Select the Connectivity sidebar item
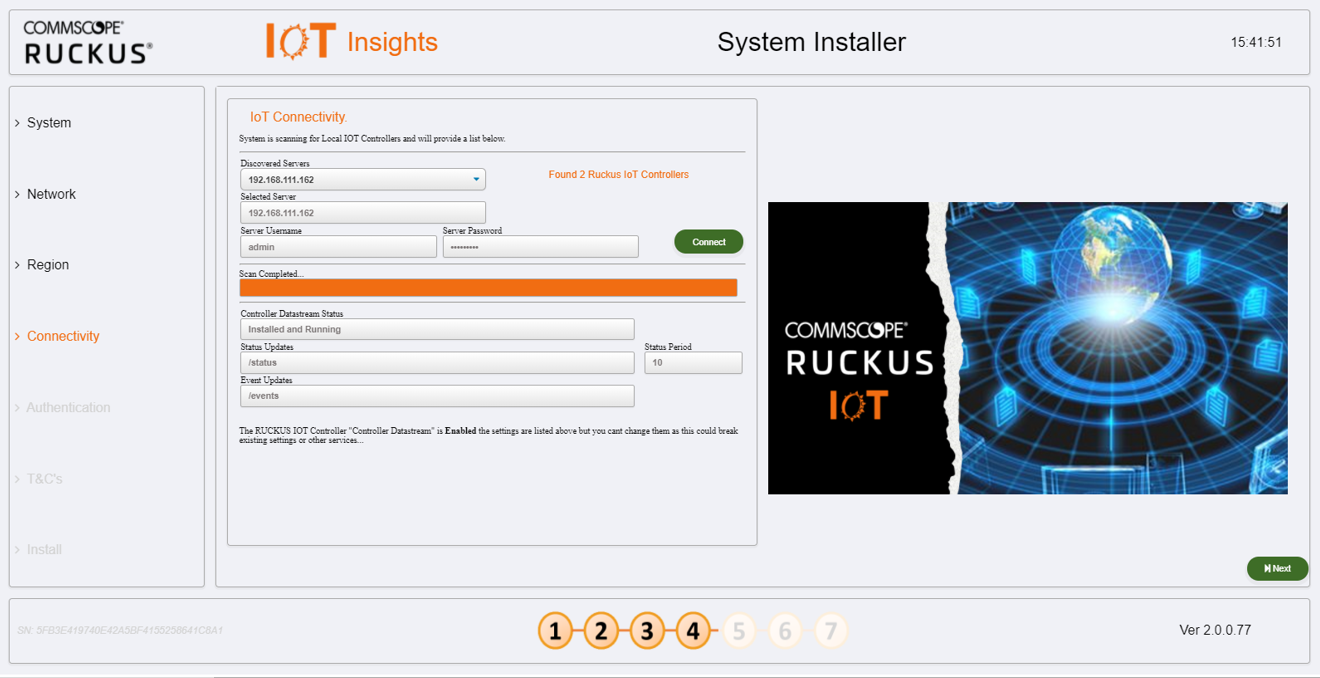This screenshot has width=1320, height=678. click(63, 336)
